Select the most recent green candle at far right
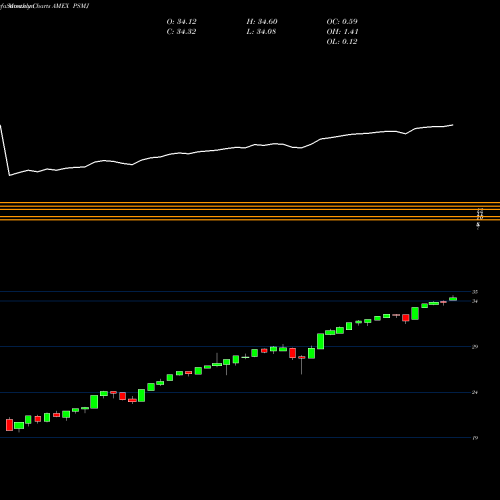This screenshot has width=500, height=500. (x=453, y=299)
